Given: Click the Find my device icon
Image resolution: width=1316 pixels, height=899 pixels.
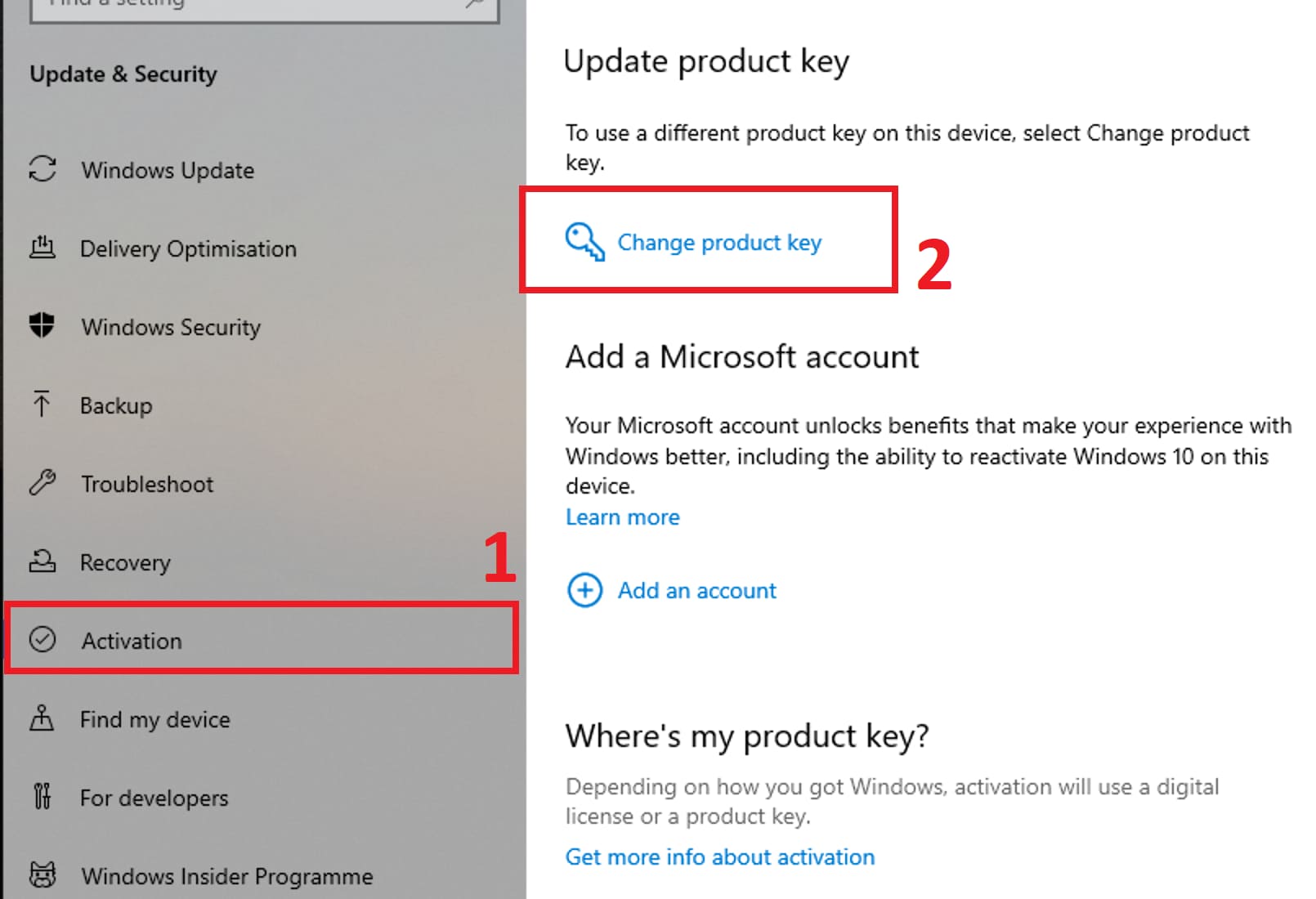Looking at the screenshot, I should 42,718.
